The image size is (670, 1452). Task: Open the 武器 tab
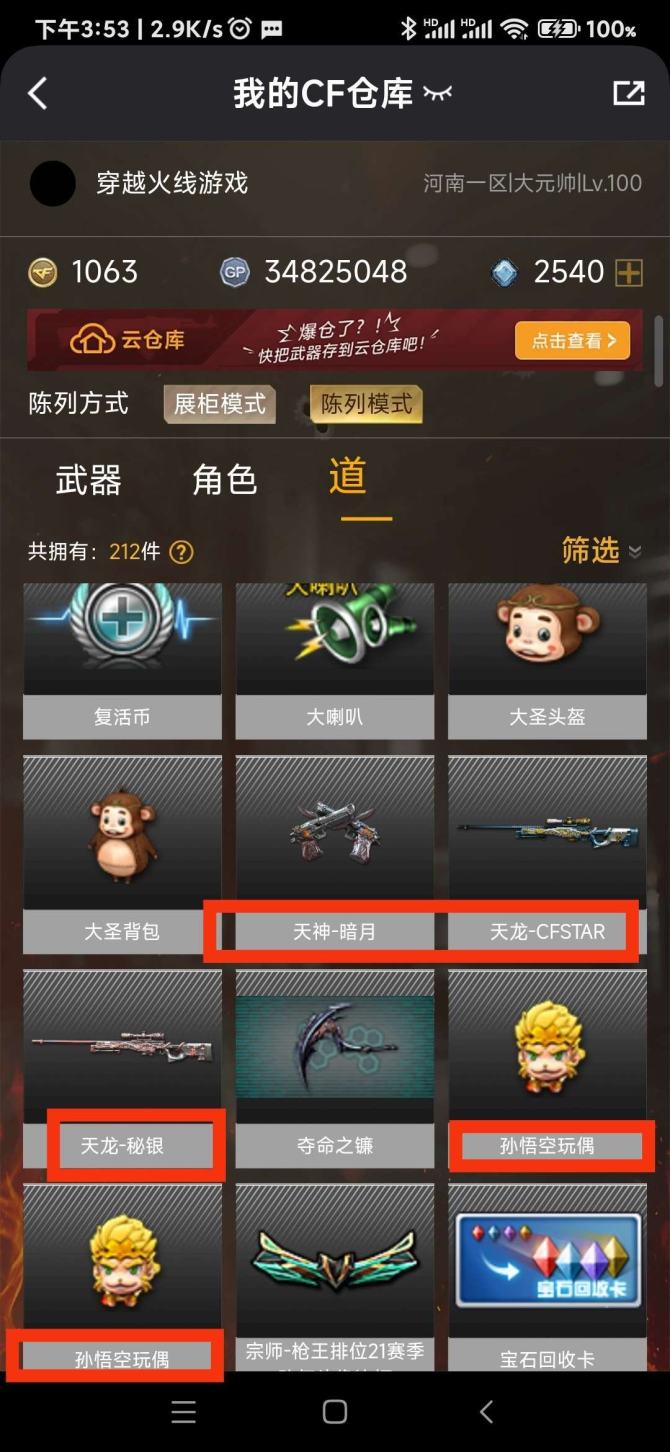[x=89, y=480]
